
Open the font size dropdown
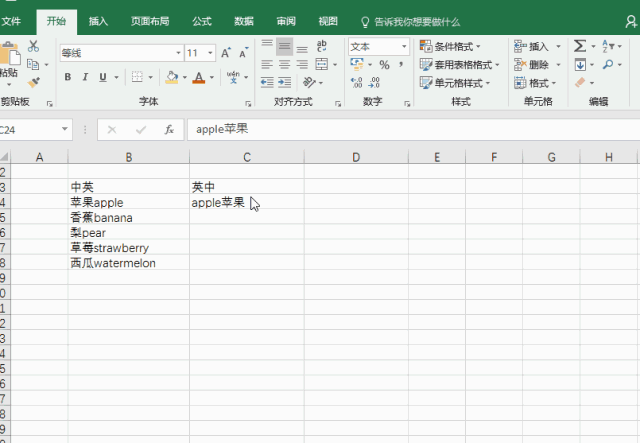211,53
